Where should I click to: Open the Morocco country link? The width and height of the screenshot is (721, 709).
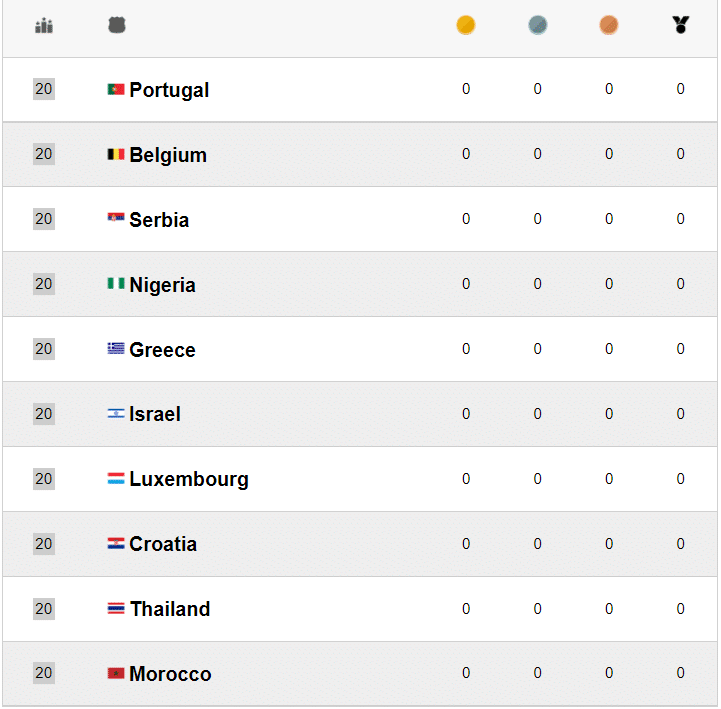[170, 674]
